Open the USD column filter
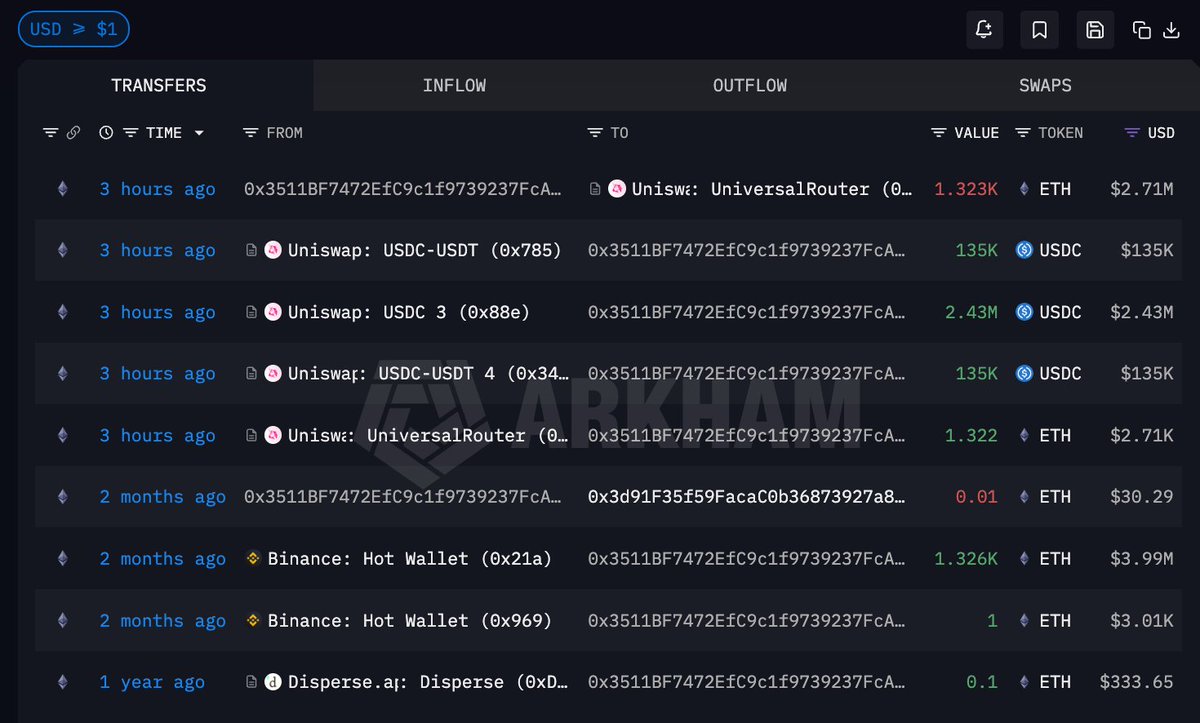The image size is (1200, 723). 1132,133
